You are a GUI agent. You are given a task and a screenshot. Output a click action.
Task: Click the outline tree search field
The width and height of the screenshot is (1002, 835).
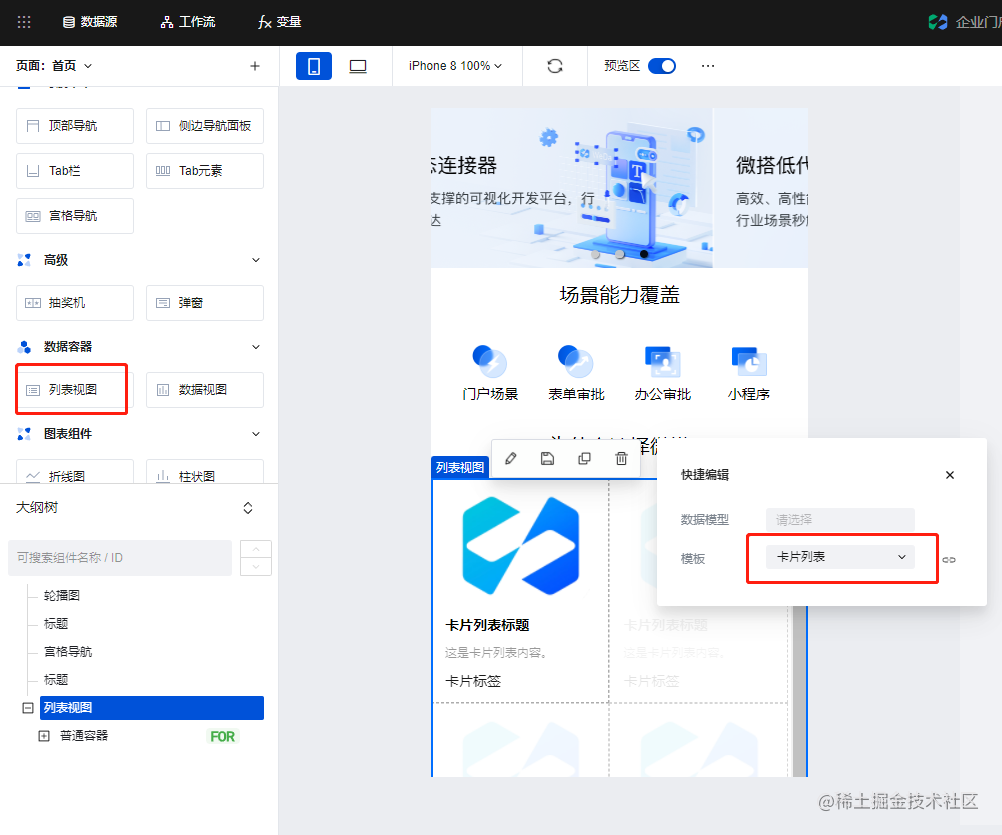point(120,558)
